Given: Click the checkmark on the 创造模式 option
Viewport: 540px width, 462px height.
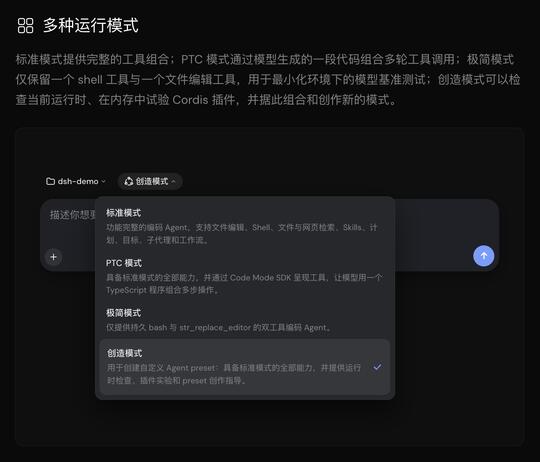Looking at the screenshot, I should coord(377,367).
